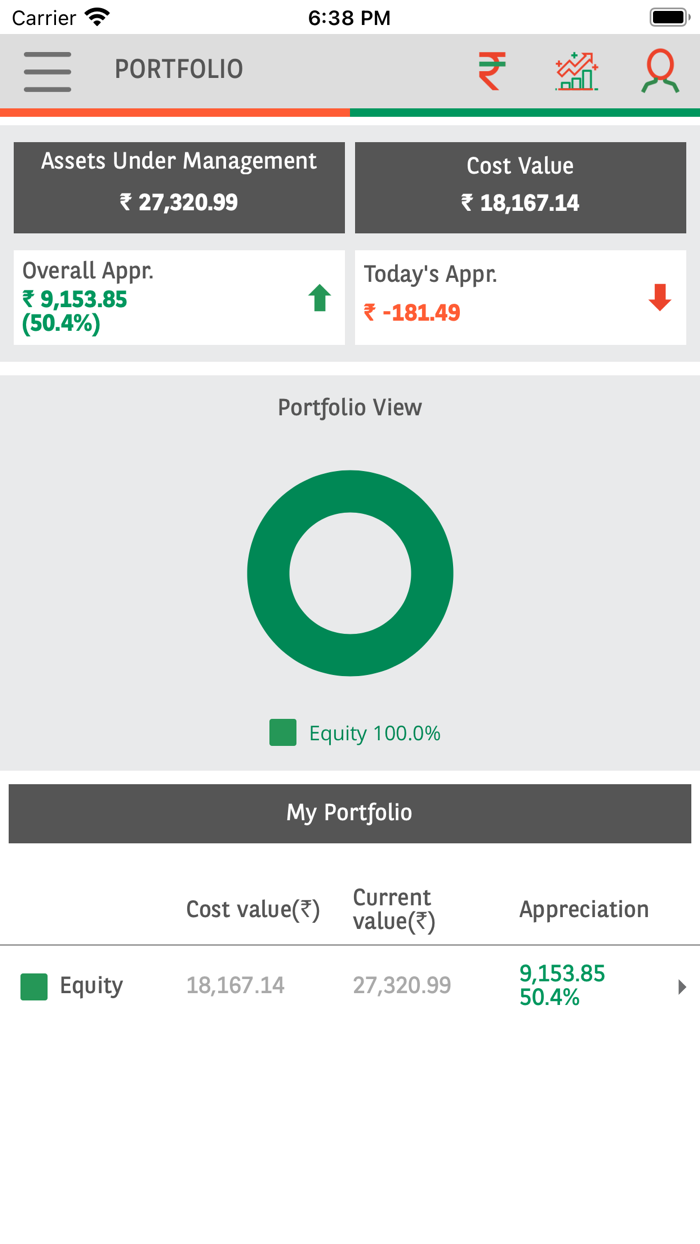Select the PORTFOLIO title in header
Image resolution: width=700 pixels, height=1244 pixels.
(178, 70)
